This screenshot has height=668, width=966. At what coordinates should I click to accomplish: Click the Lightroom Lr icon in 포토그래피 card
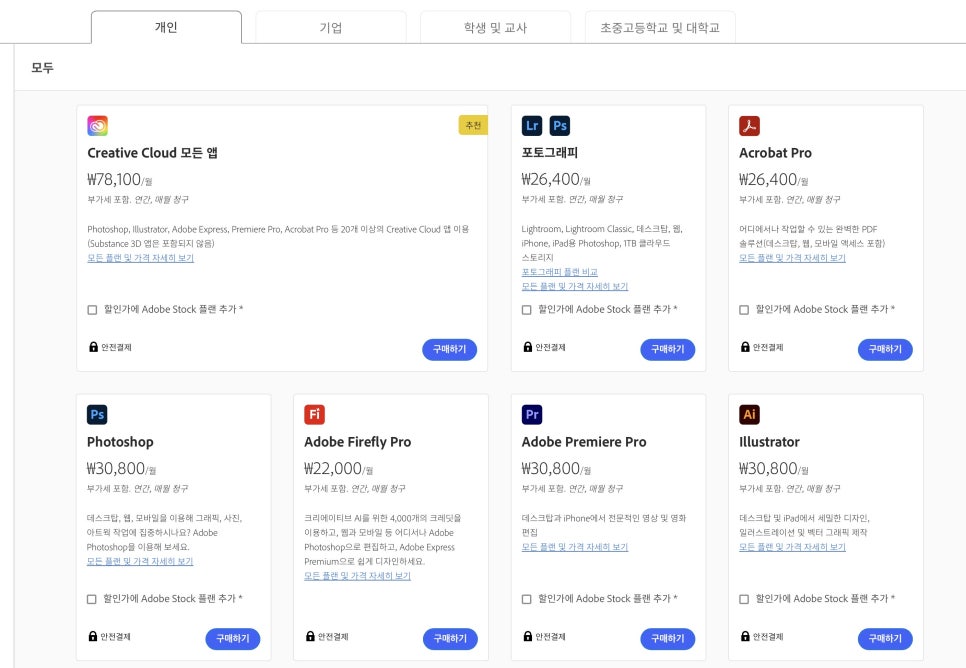(x=532, y=126)
